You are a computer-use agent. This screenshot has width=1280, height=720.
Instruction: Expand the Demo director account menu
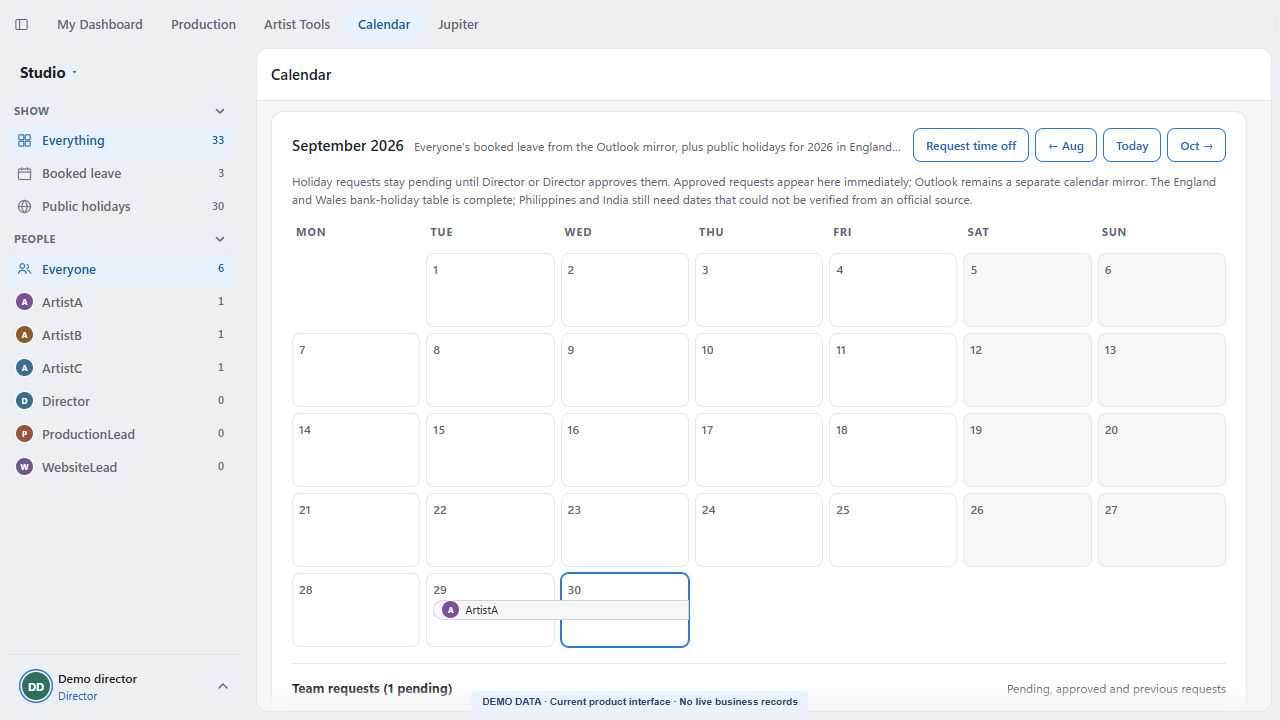point(223,686)
